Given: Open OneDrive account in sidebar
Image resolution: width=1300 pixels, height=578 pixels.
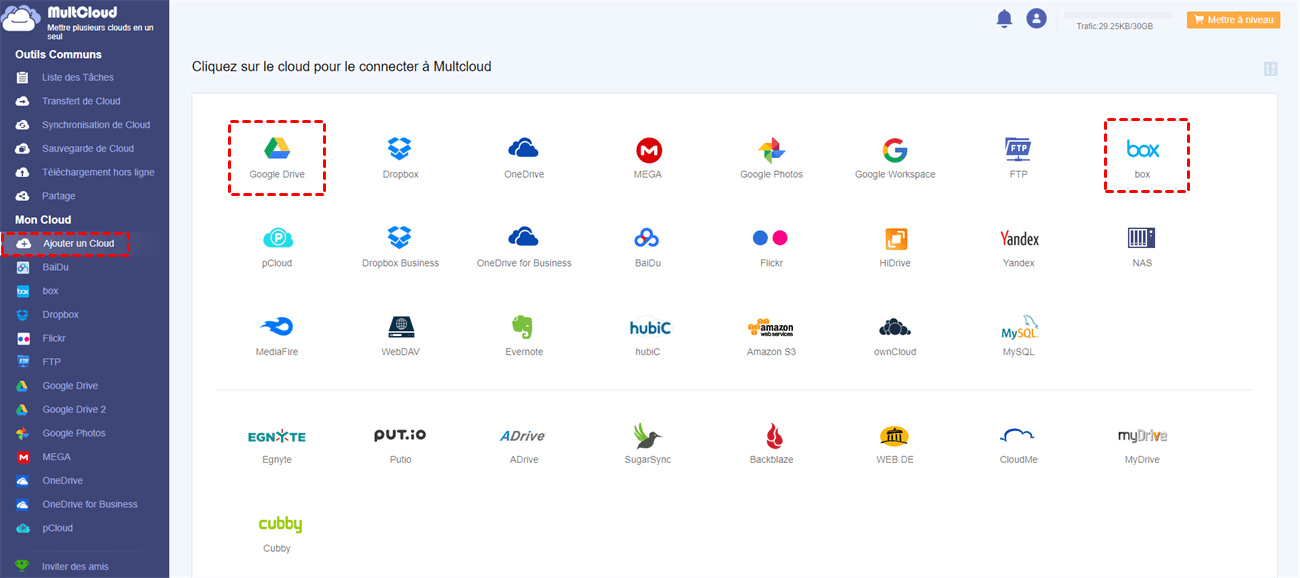Looking at the screenshot, I should [62, 480].
